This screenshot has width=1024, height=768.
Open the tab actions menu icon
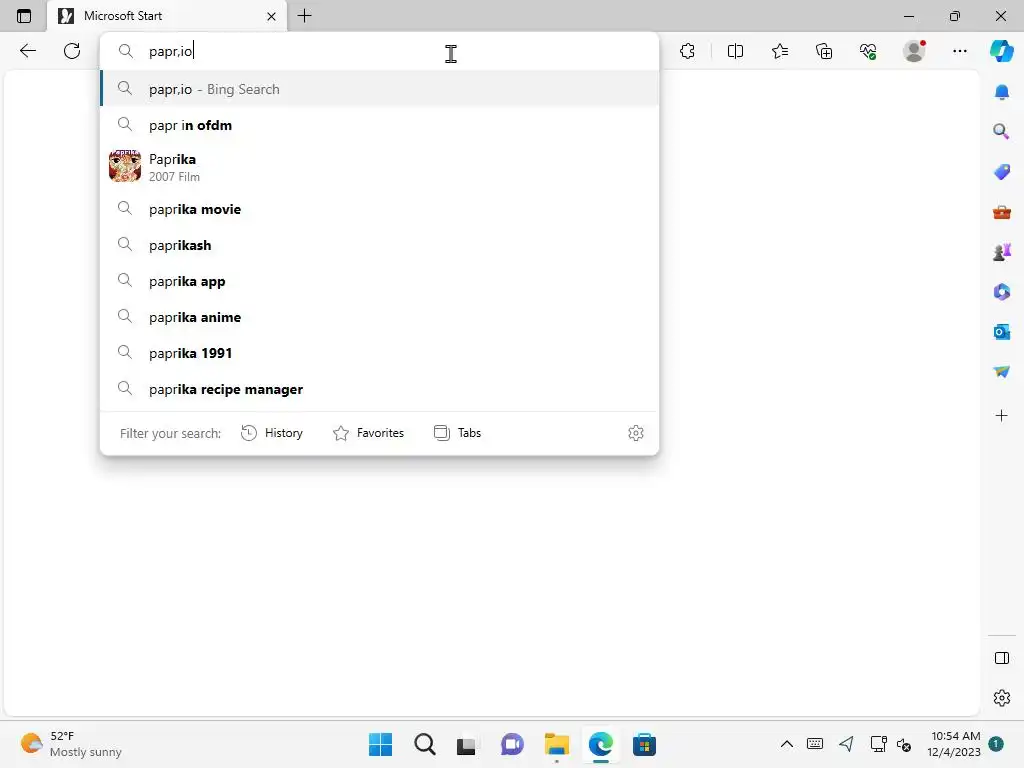24,16
